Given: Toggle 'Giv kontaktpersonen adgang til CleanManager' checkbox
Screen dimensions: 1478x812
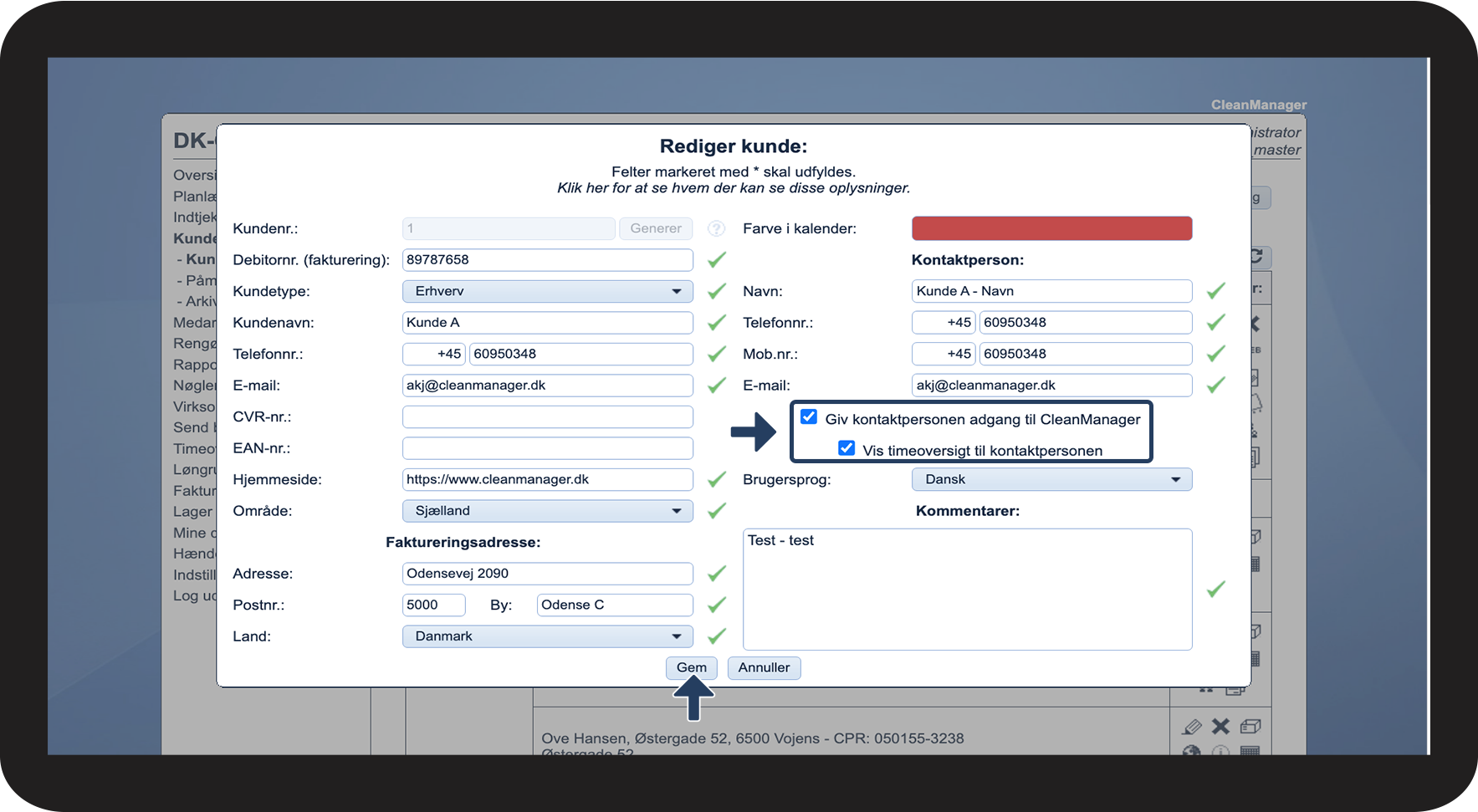Looking at the screenshot, I should tap(809, 416).
